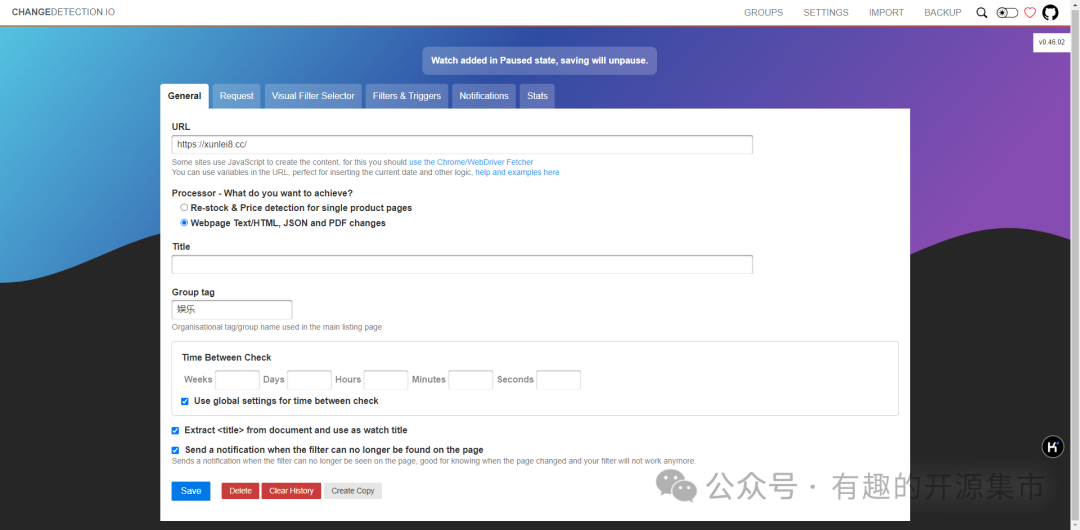Click the Group tag input field
The height and width of the screenshot is (530, 1080).
coord(232,309)
